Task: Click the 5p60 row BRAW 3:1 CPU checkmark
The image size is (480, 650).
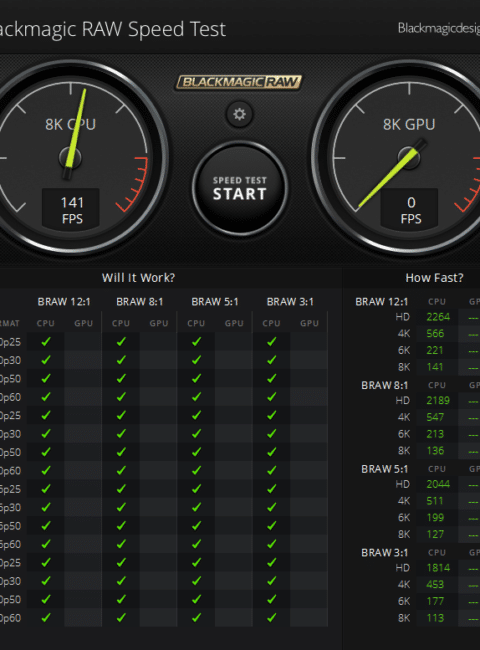Action: pyautogui.click(x=272, y=544)
